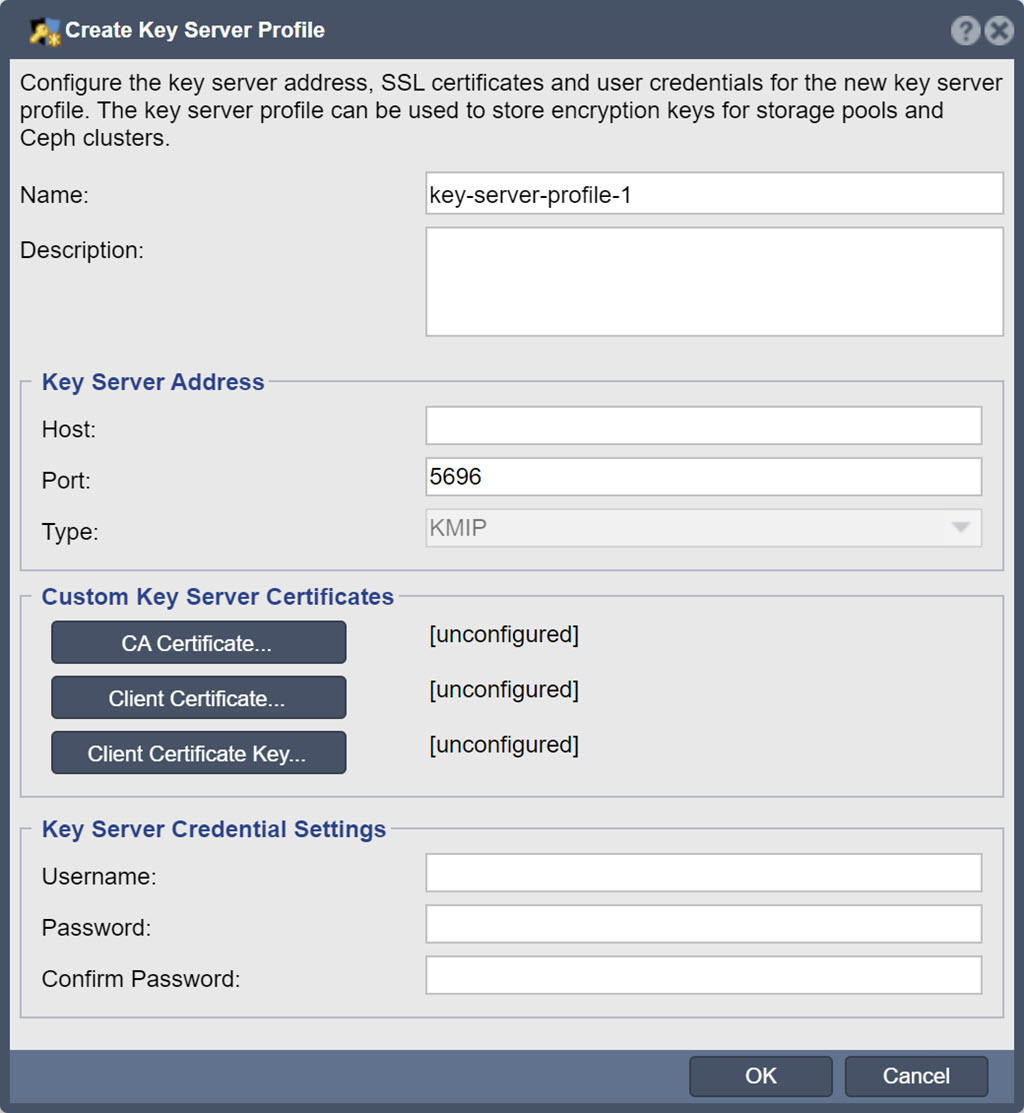Viewport: 1024px width, 1113px height.
Task: Select the Password input field
Action: coord(703,924)
